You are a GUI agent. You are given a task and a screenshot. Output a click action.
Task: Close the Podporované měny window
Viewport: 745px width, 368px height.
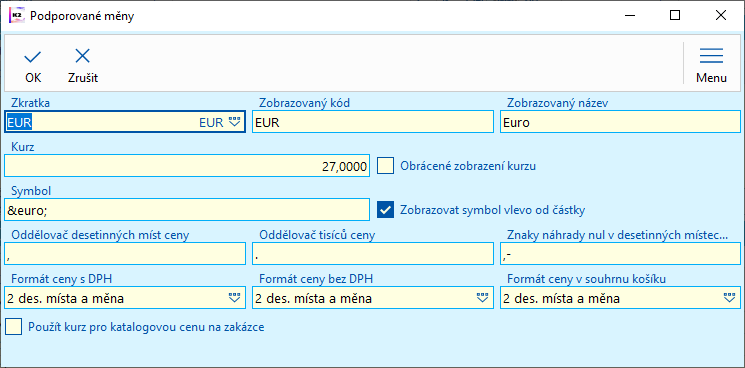pos(721,16)
